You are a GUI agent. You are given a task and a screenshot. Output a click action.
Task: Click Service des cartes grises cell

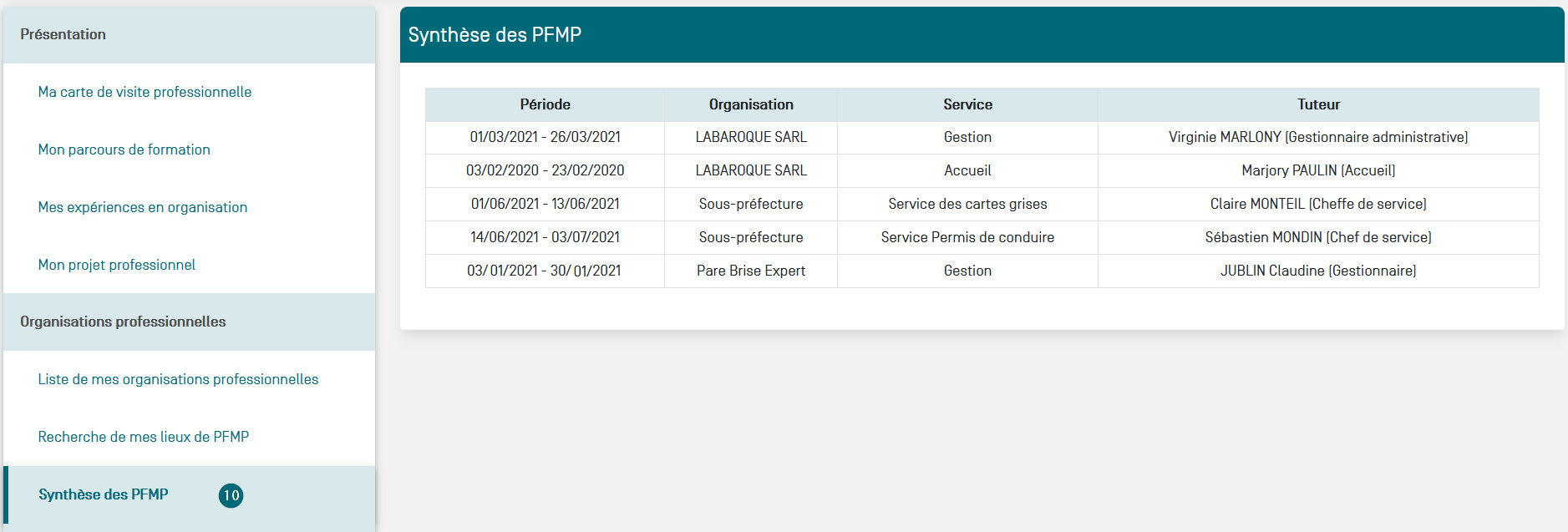pos(967,204)
